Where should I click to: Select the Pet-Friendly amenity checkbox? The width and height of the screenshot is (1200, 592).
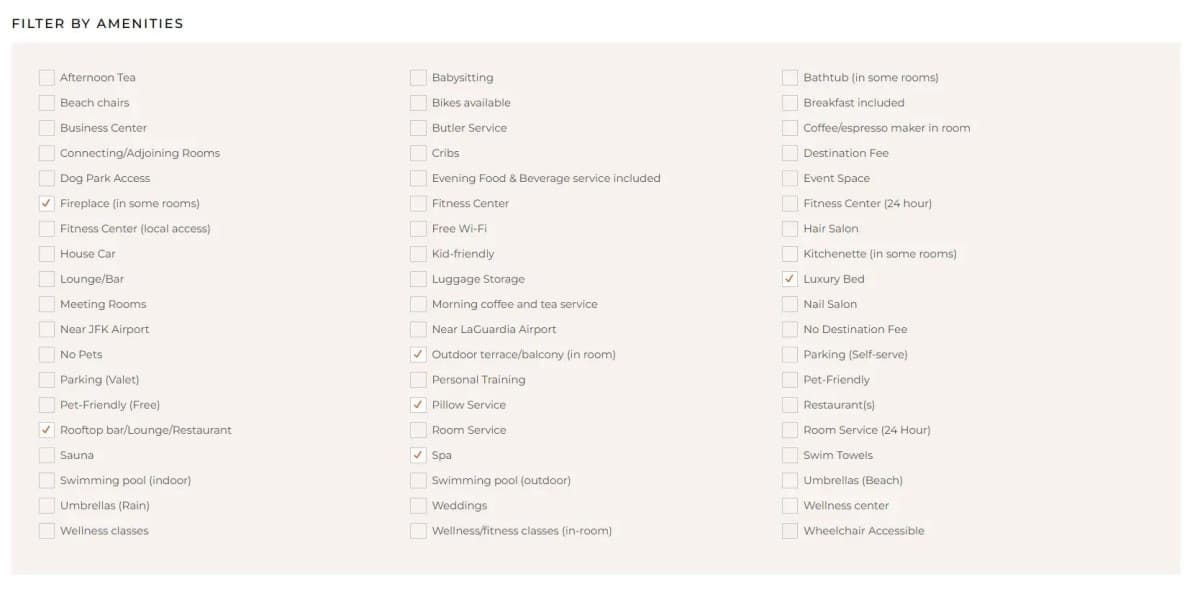tap(790, 379)
